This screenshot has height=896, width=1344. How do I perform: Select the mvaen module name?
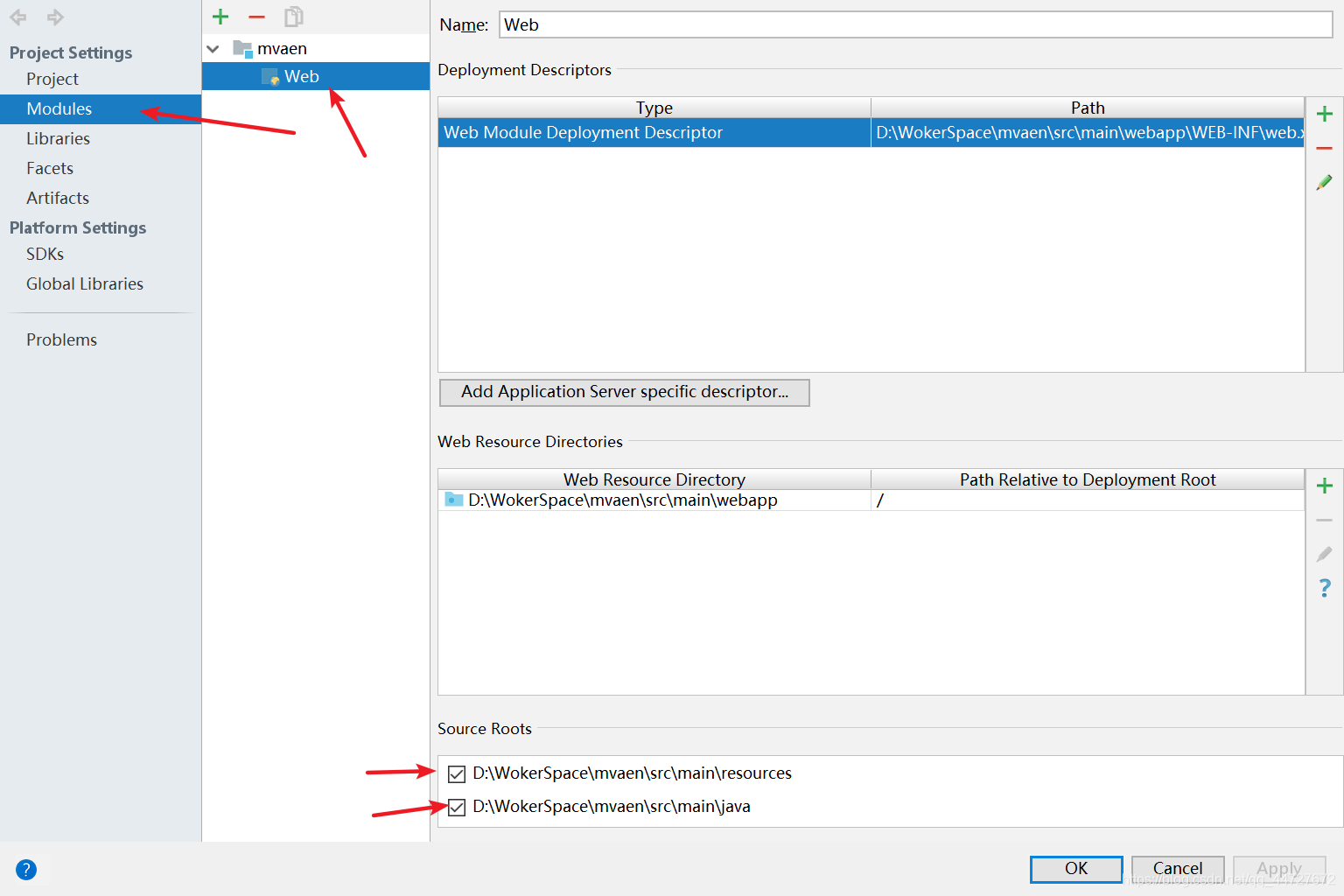point(282,49)
